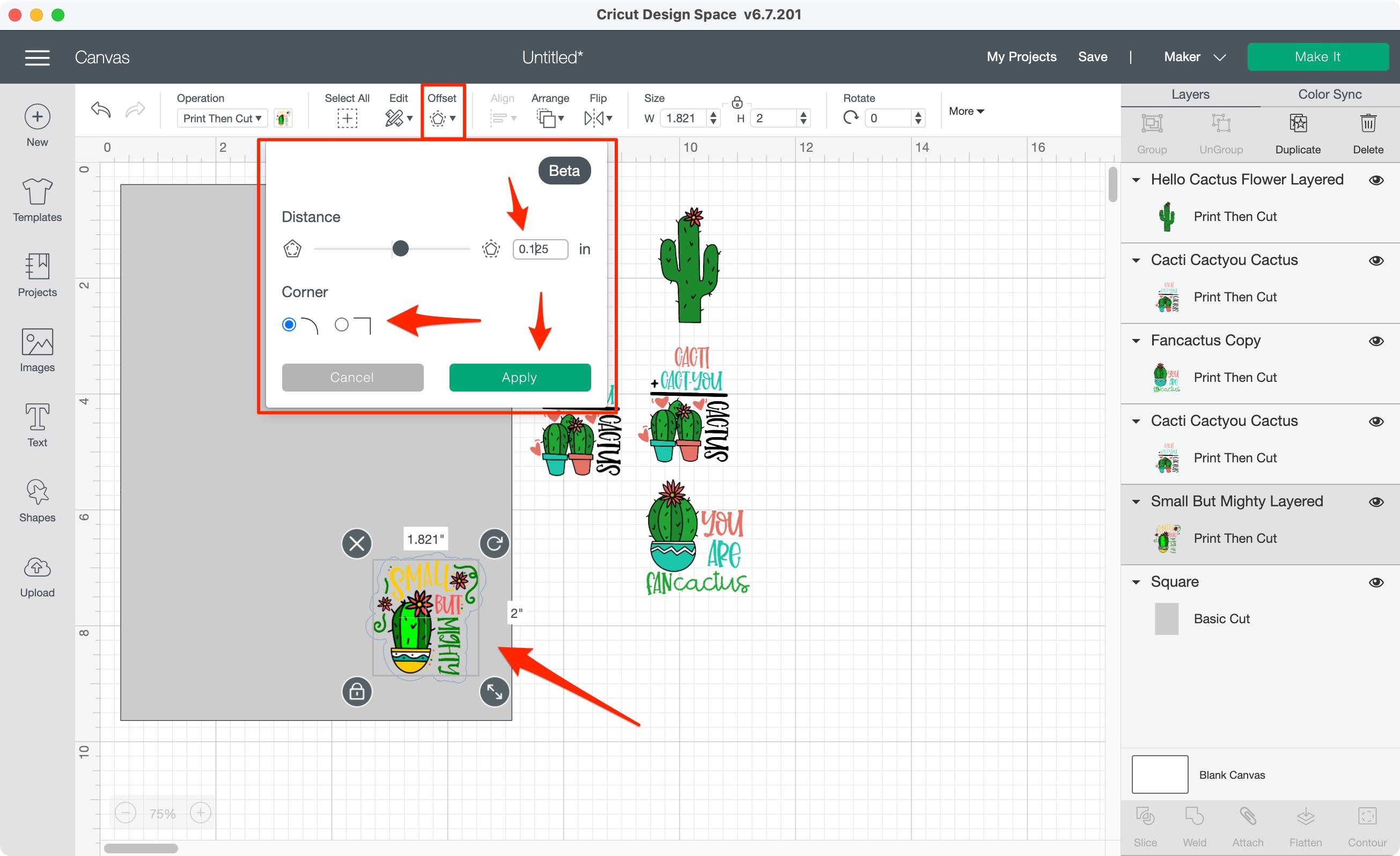Screen dimensions: 1400x856
Task: Click the Text tool icon
Action: pyautogui.click(x=37, y=417)
